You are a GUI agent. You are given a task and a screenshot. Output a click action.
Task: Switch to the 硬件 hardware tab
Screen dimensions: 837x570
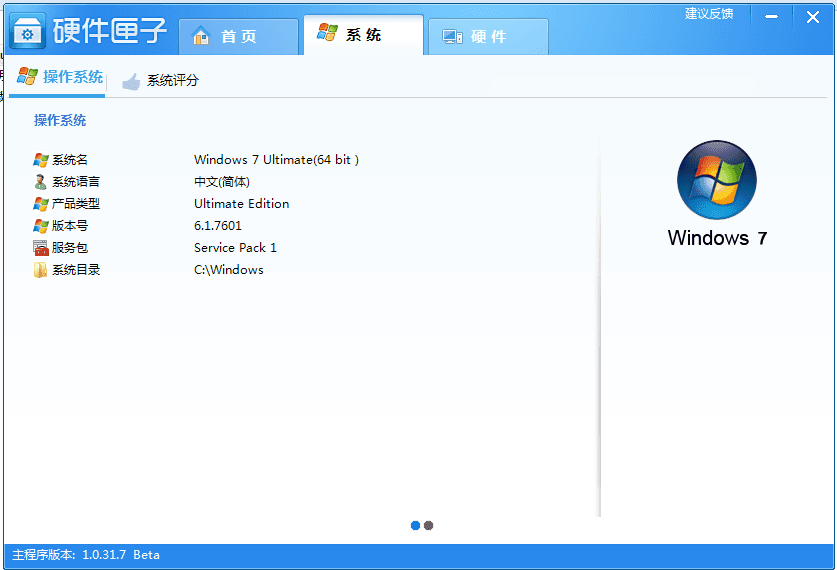(x=487, y=36)
